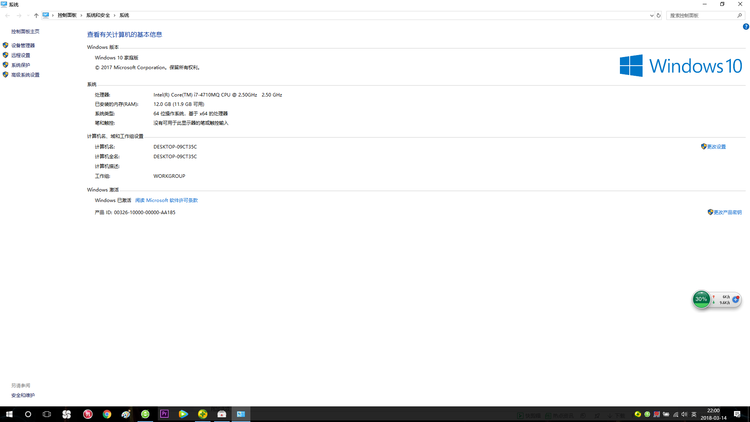Image resolution: width=750 pixels, height=422 pixels.
Task: Click the WORKGROUP value text
Action: (169, 176)
